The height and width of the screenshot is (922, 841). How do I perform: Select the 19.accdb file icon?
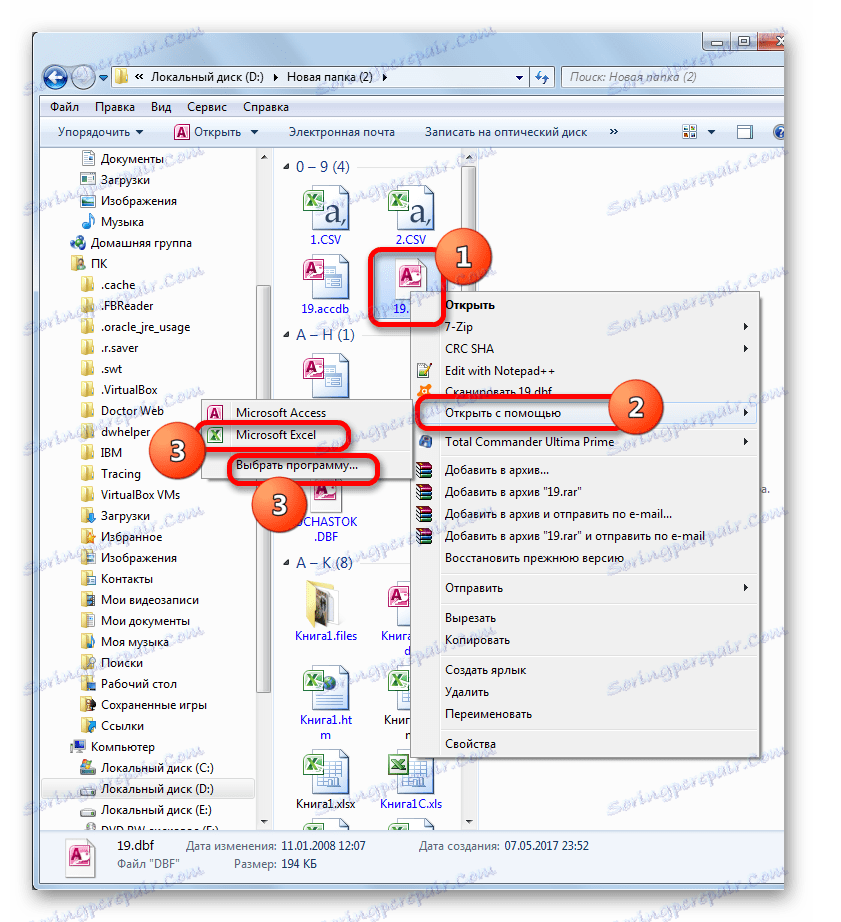tap(325, 278)
